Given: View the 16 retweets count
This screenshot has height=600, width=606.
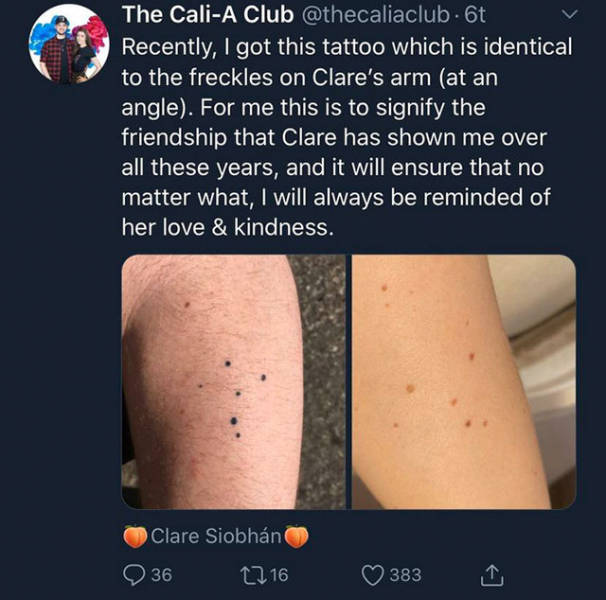Looking at the screenshot, I should [278, 575].
